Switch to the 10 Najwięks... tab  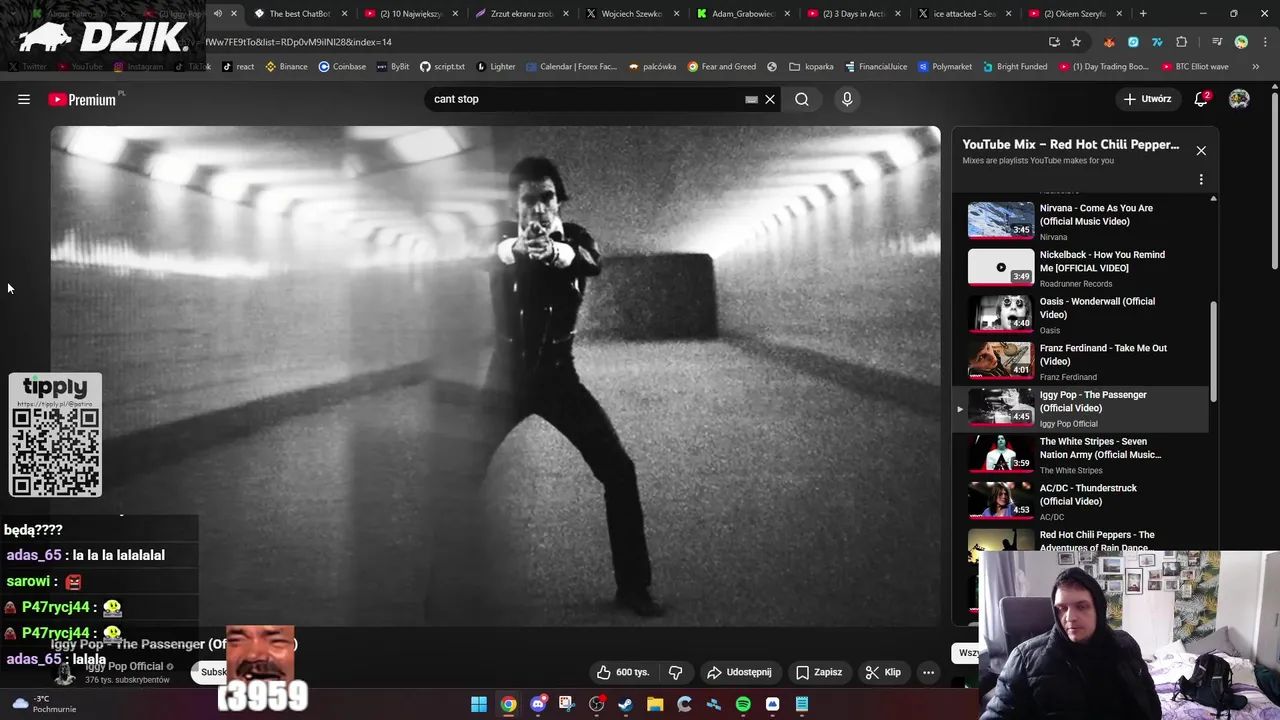click(411, 14)
